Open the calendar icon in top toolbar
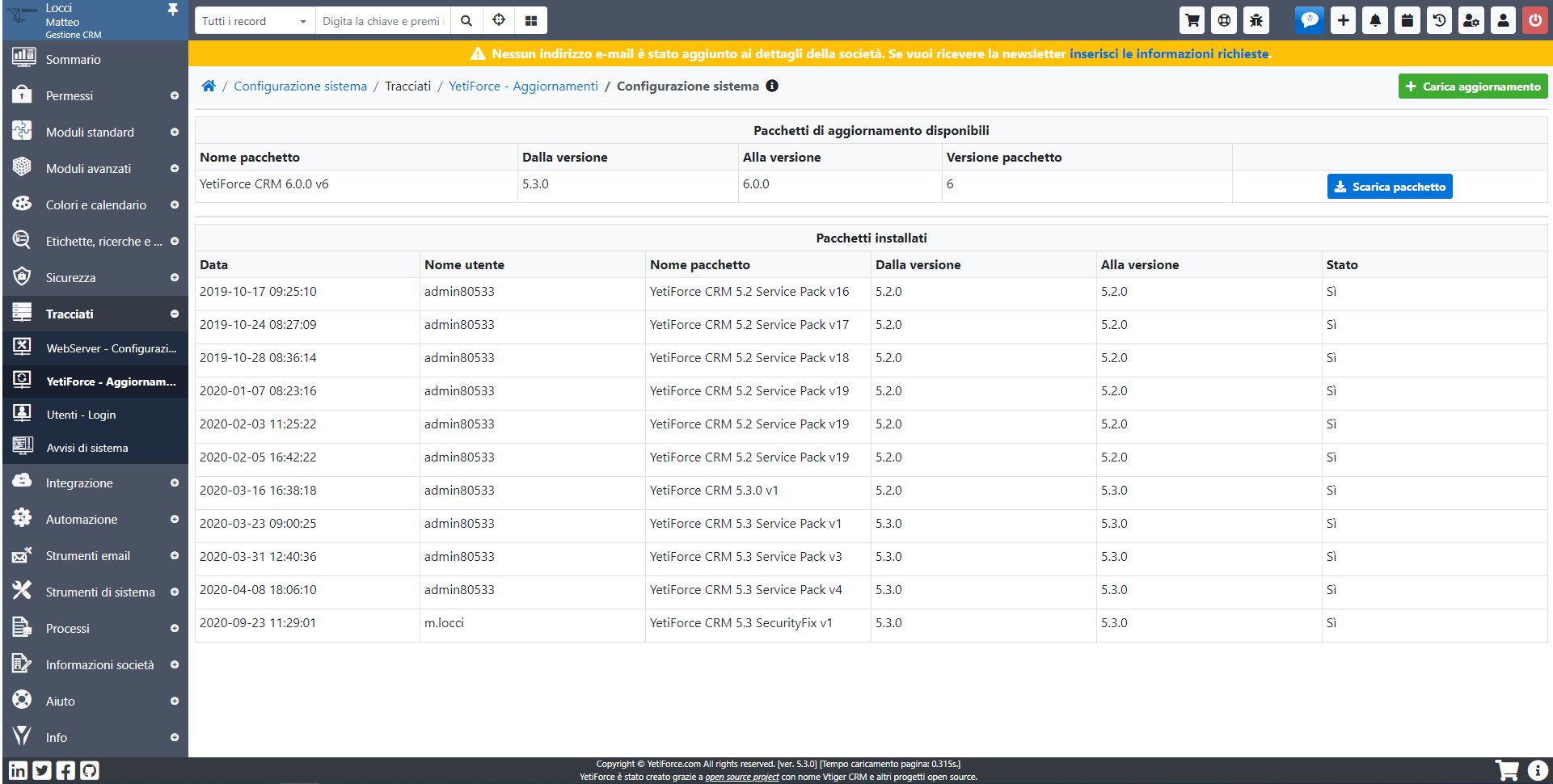The width and height of the screenshot is (1553, 784). 1407,20
